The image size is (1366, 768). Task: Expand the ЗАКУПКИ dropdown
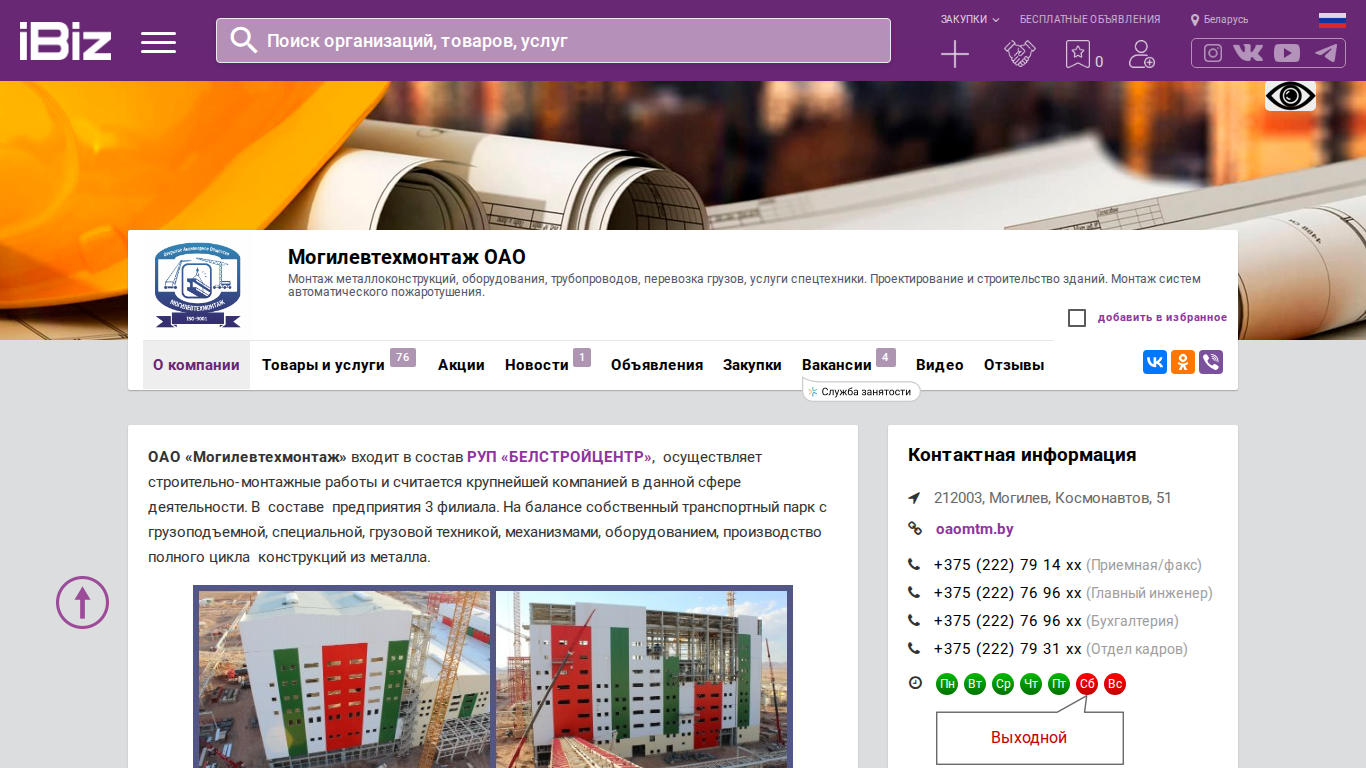click(970, 19)
